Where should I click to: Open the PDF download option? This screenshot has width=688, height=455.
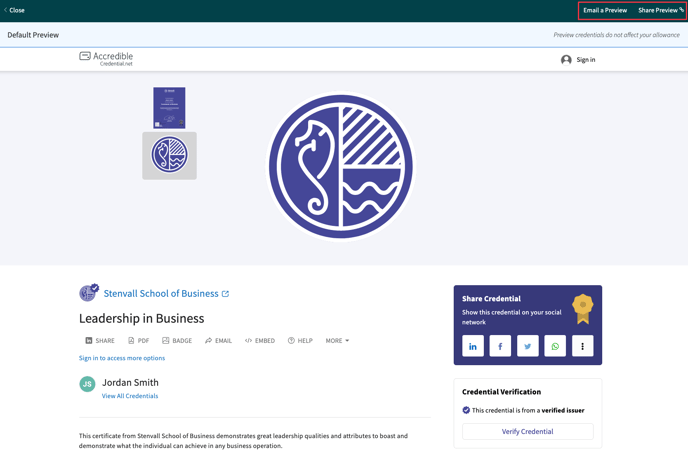[x=138, y=341]
